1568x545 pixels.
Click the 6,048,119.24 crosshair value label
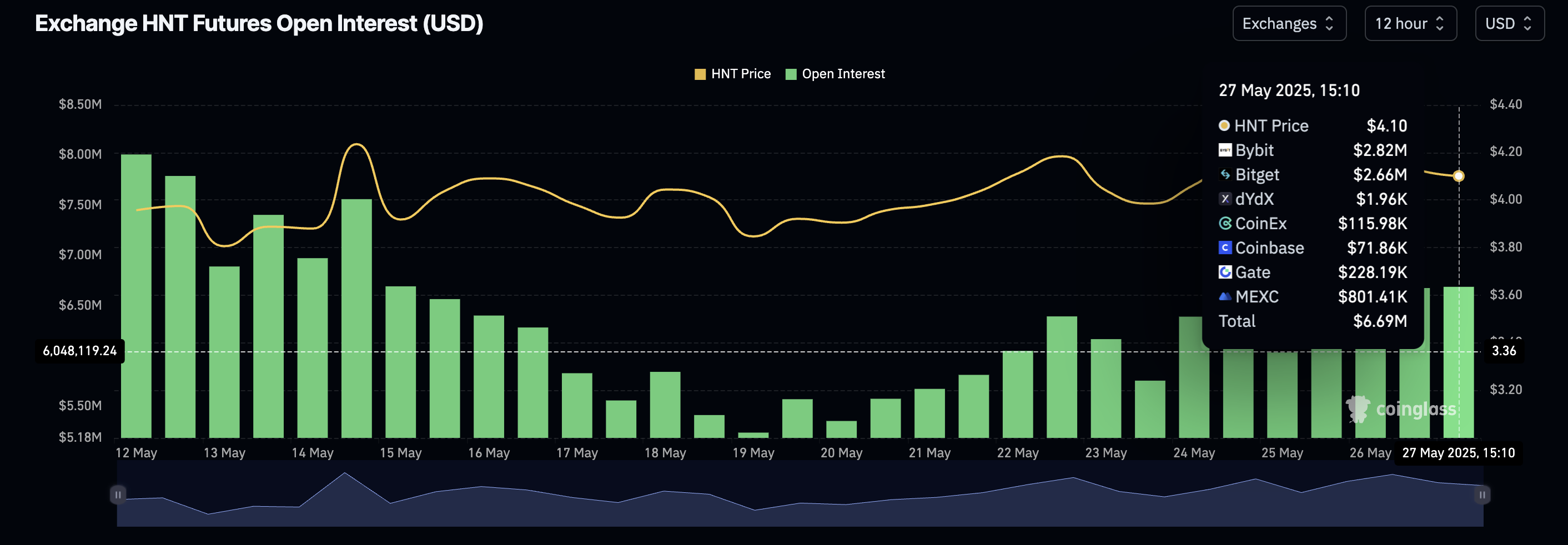[80, 351]
